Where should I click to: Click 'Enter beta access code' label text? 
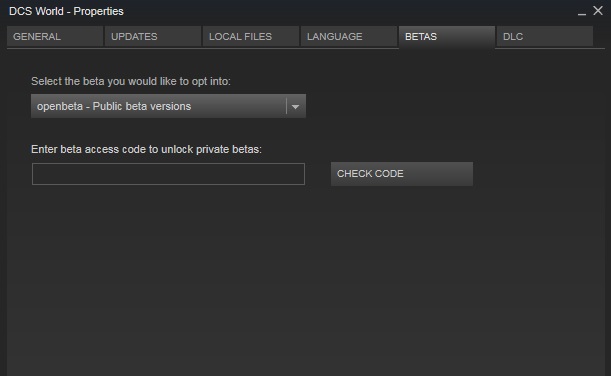coord(146,149)
